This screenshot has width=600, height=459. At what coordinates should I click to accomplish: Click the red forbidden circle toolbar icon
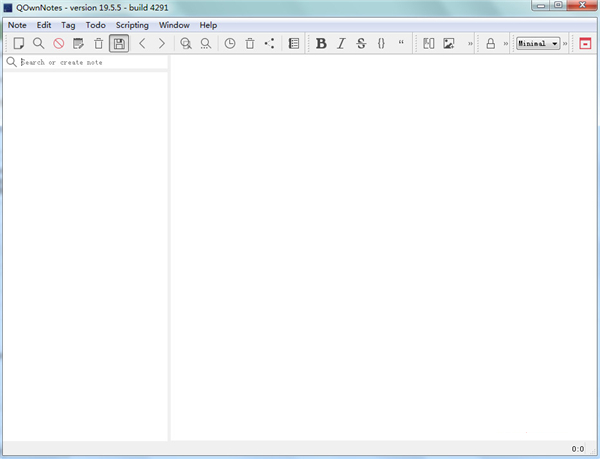[x=58, y=43]
